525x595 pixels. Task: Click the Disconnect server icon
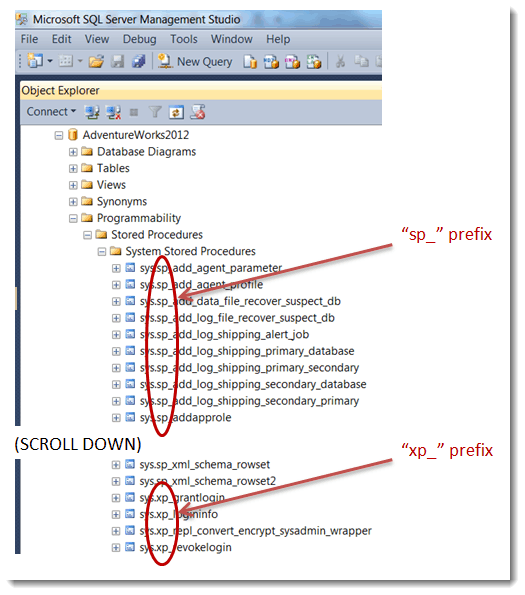tap(113, 112)
